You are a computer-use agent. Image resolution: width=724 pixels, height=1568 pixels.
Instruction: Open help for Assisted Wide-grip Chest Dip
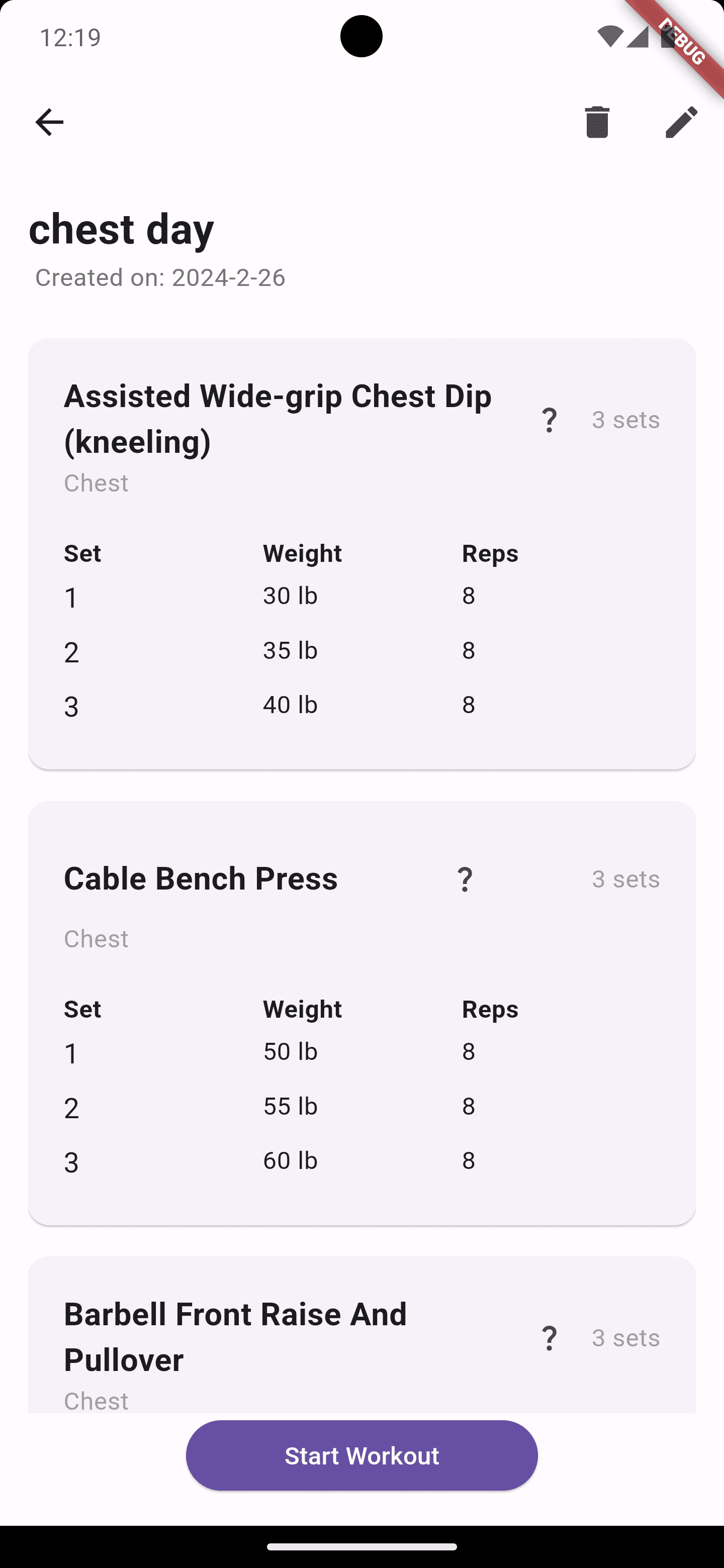[x=549, y=420]
